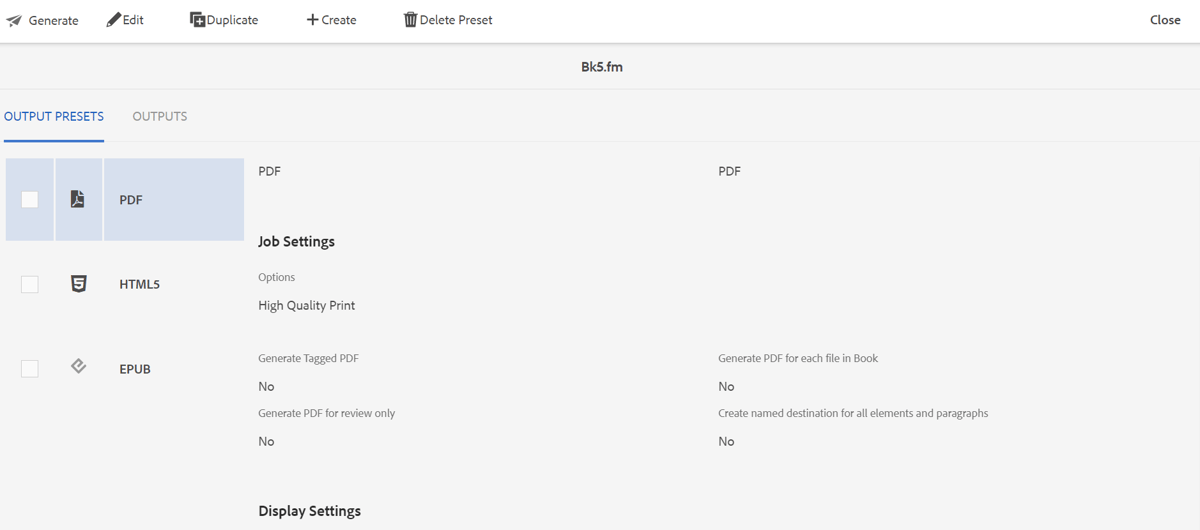Click the Generate button label
The image size is (1200, 530).
pyautogui.click(x=53, y=21)
